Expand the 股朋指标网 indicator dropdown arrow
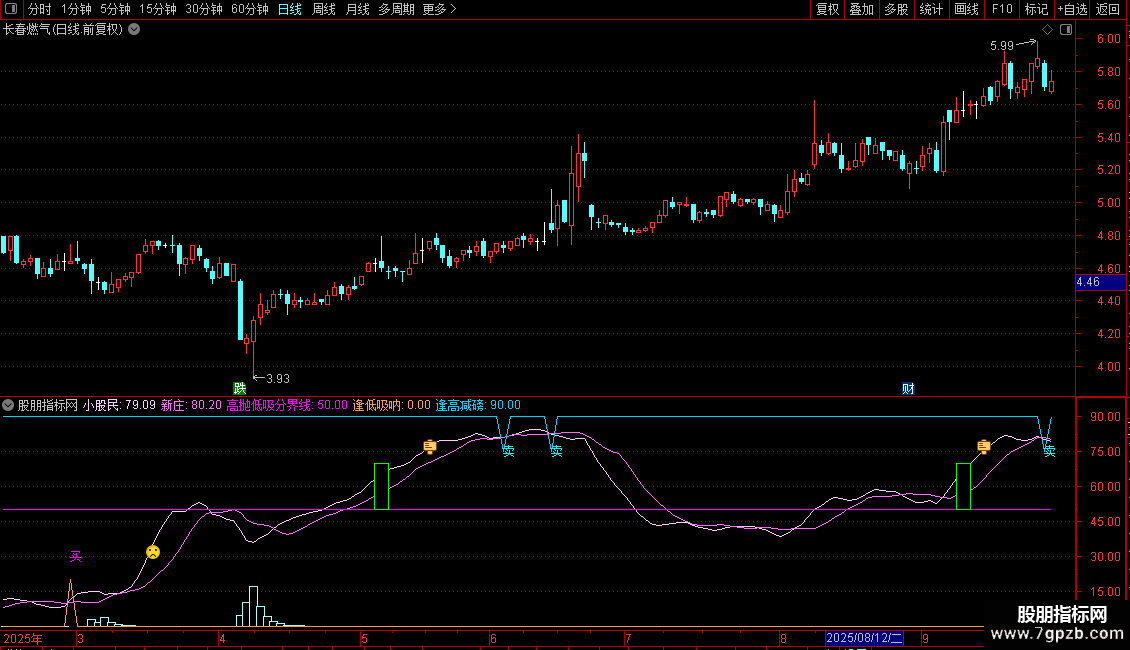Screen dimensions: 1130x650 (x=9, y=405)
